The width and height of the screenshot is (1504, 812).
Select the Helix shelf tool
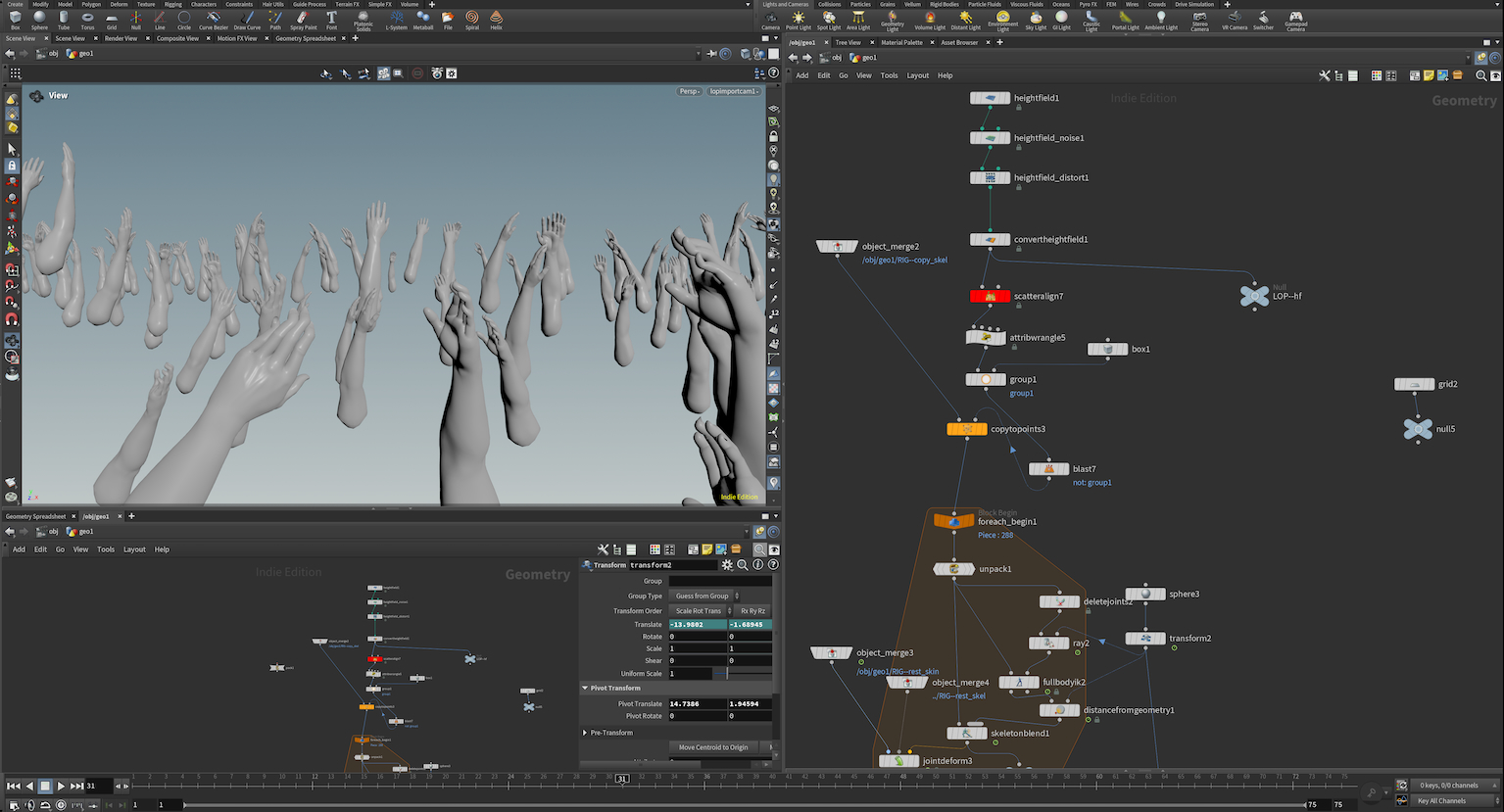(496, 20)
